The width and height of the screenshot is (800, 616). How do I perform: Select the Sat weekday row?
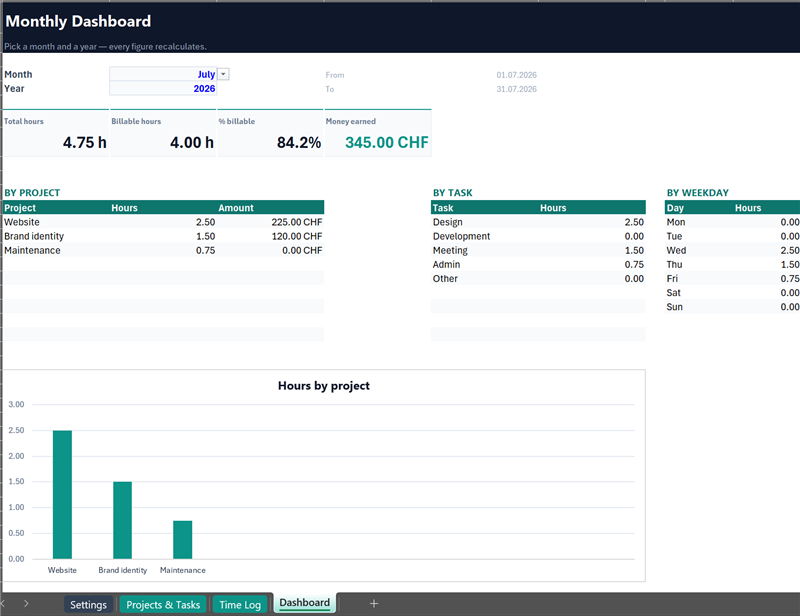(x=733, y=293)
